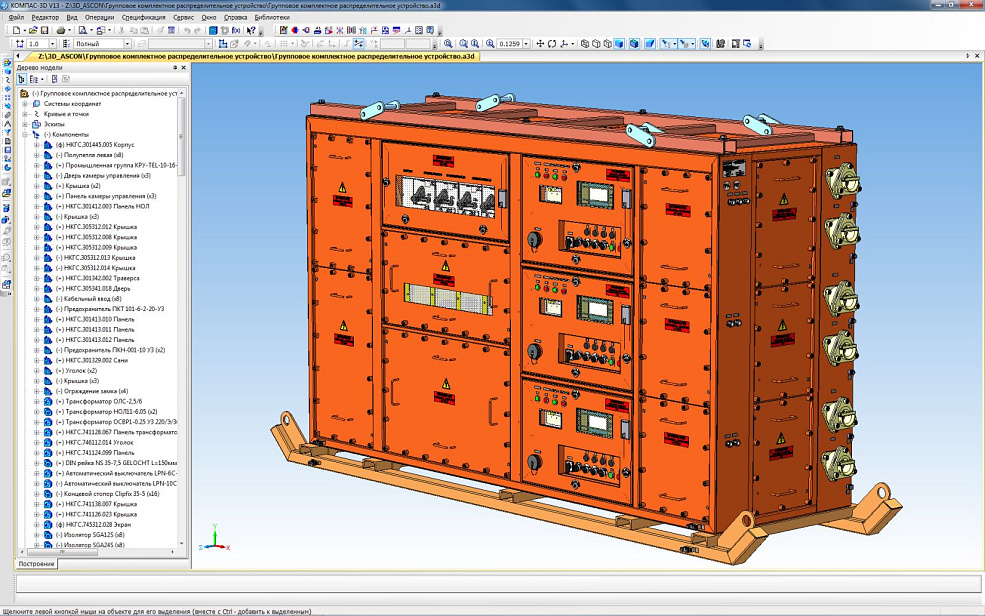Select the Pan view tool
This screenshot has height=616, width=985.
tap(540, 44)
